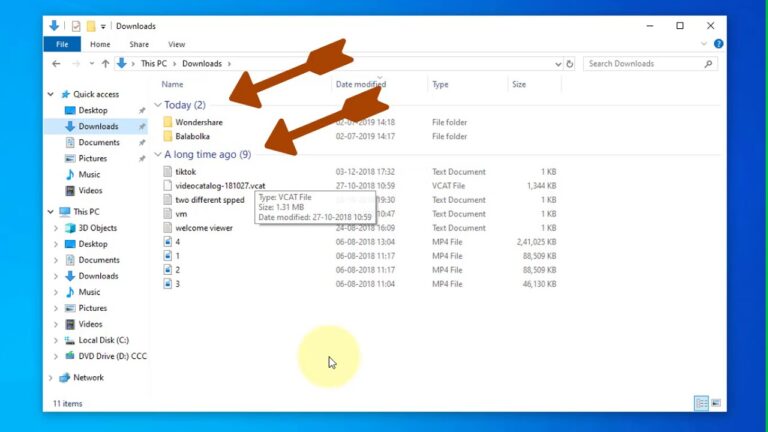This screenshot has height=432, width=768.
Task: Open the address bar history dropdown
Action: [558, 64]
